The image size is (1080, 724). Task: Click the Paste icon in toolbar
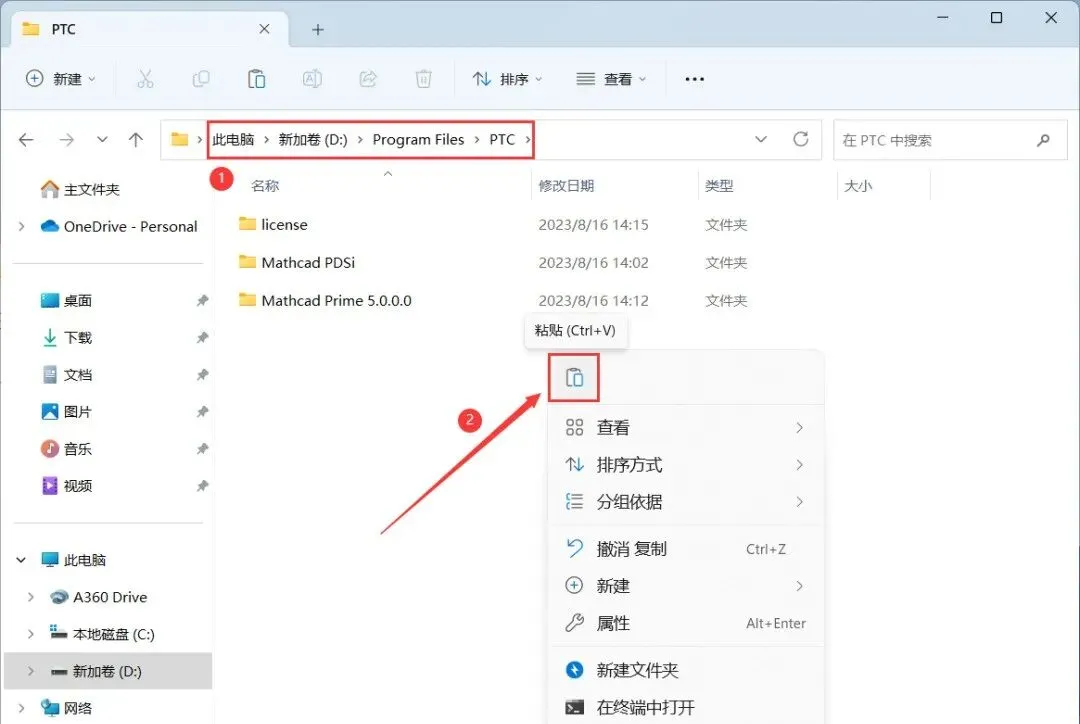pyautogui.click(x=256, y=79)
